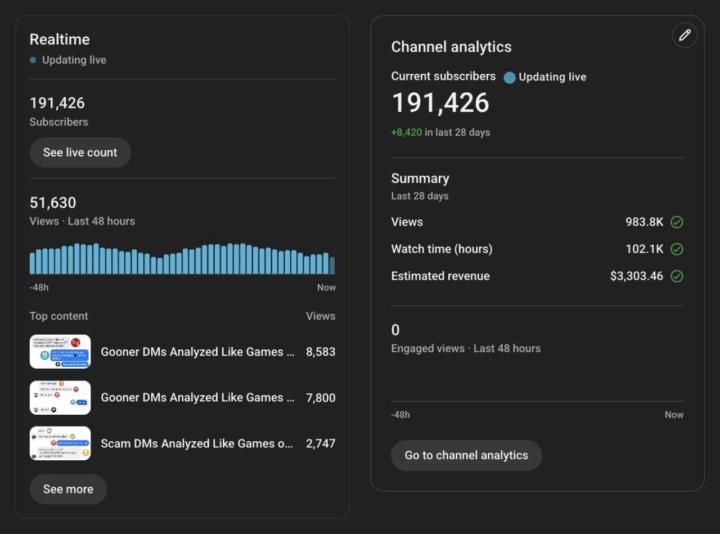The height and width of the screenshot is (534, 720).
Task: Click the Top content heading
Action: click(58, 316)
